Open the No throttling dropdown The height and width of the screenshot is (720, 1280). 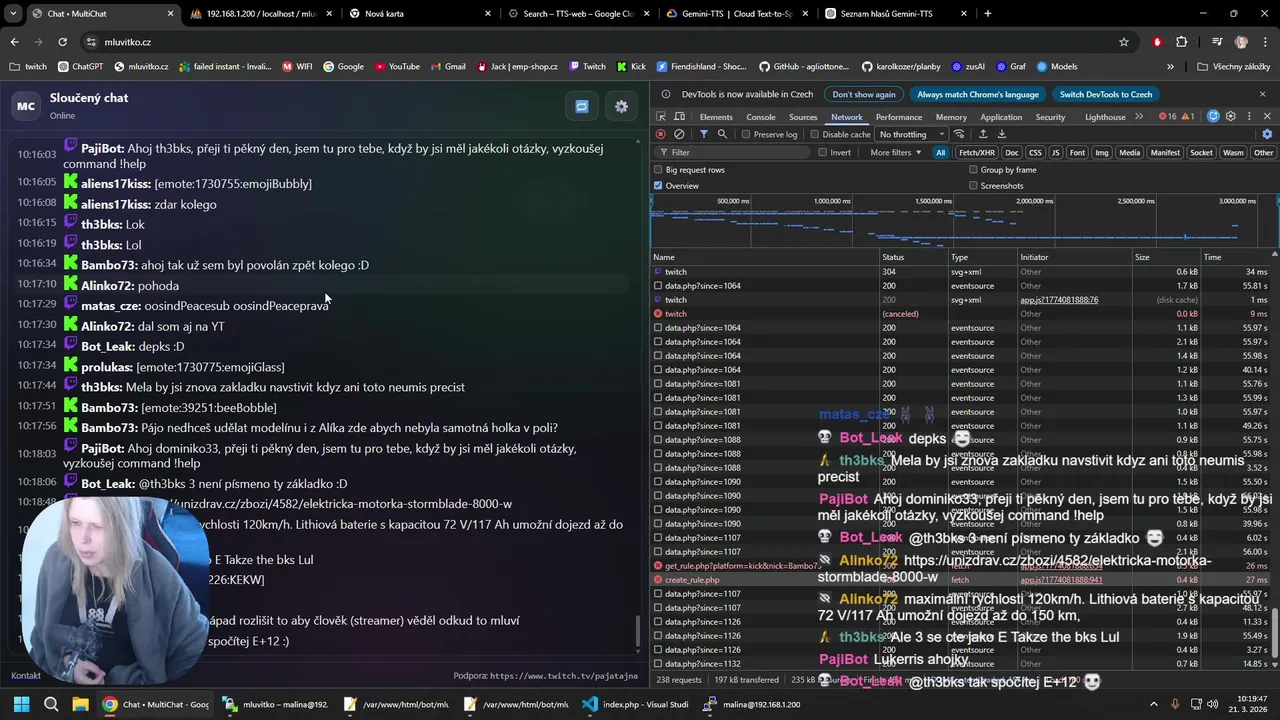(912, 134)
